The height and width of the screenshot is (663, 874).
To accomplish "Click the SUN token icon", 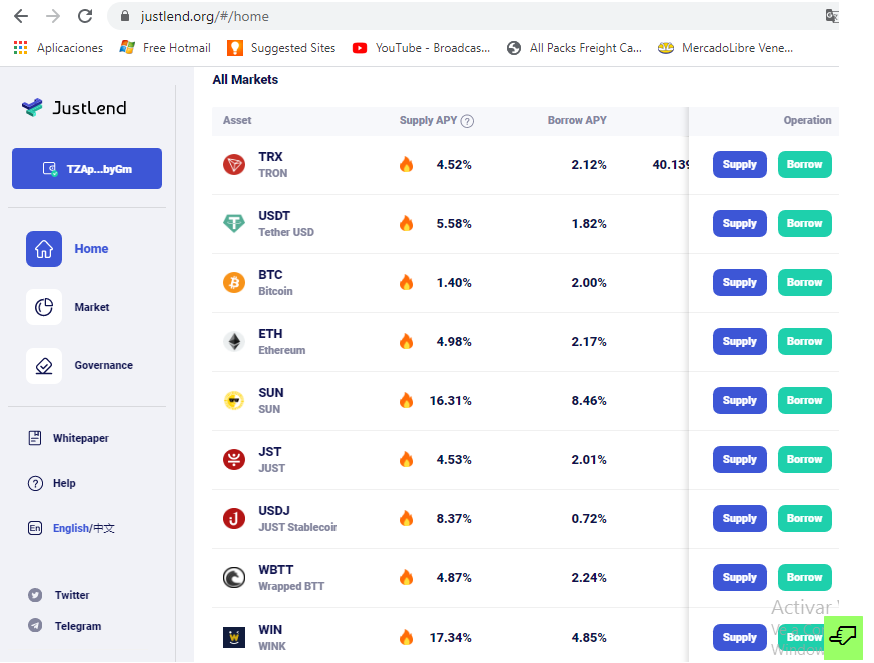I will pyautogui.click(x=234, y=400).
